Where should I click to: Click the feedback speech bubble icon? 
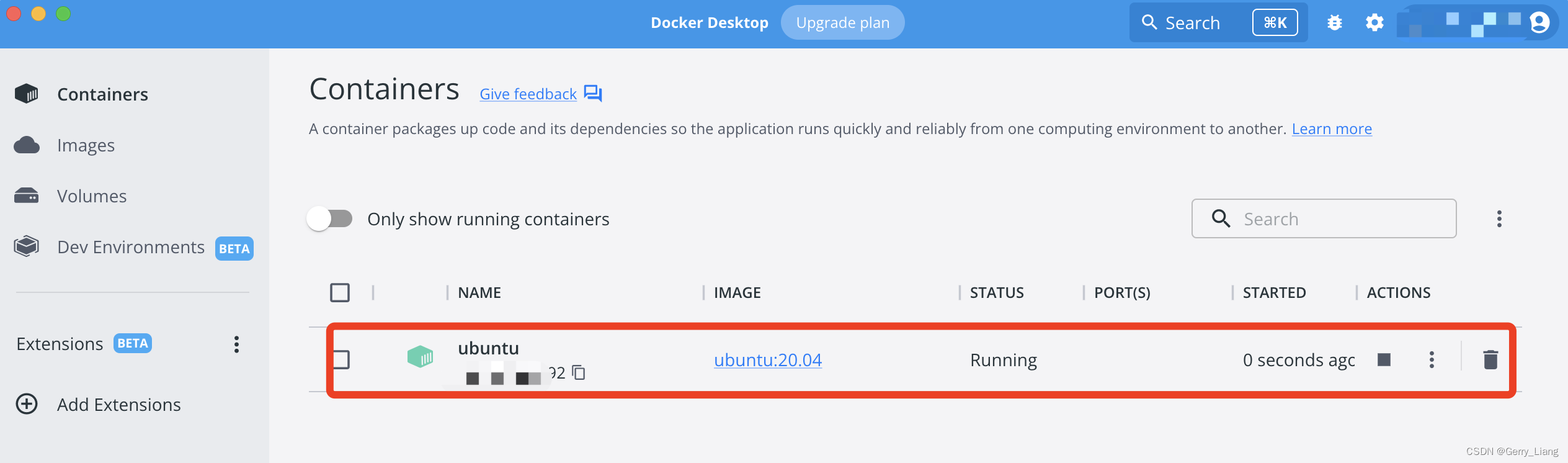click(x=593, y=94)
